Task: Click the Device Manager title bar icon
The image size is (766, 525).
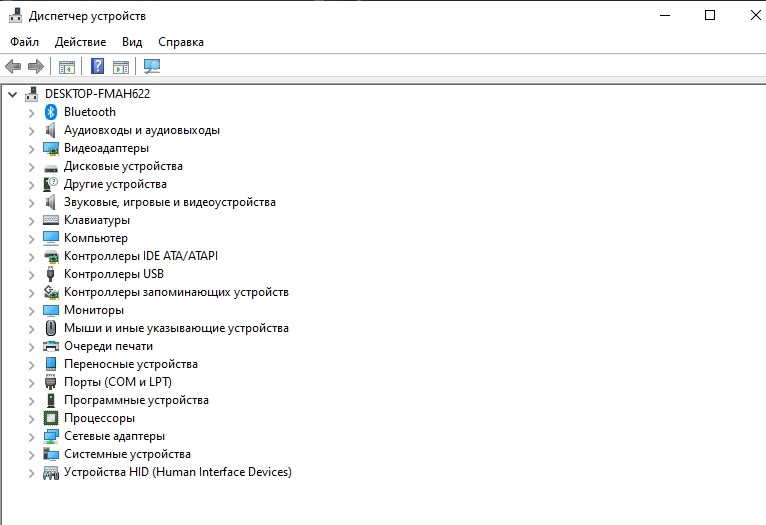Action: [16, 16]
